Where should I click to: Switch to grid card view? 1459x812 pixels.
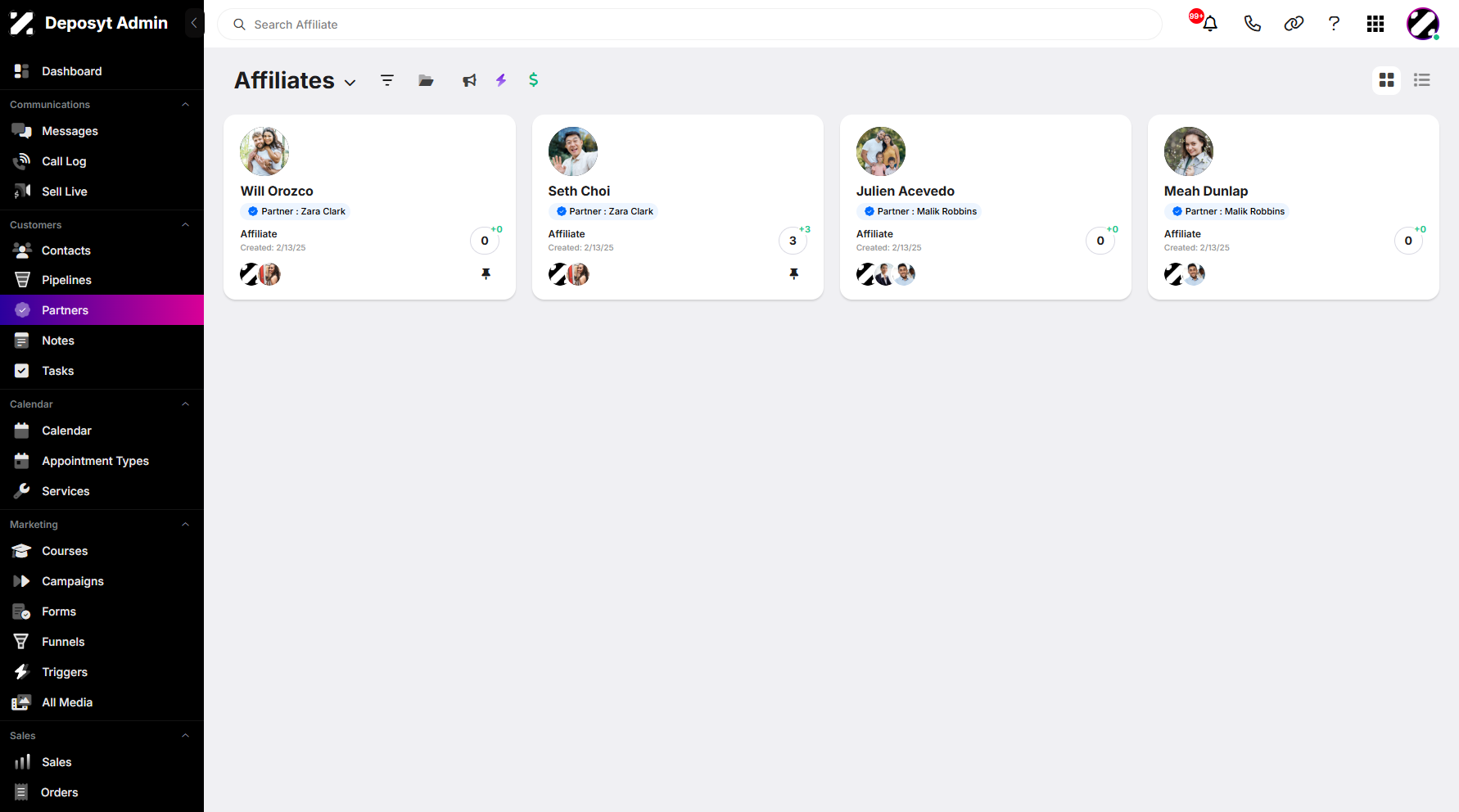[1386, 80]
